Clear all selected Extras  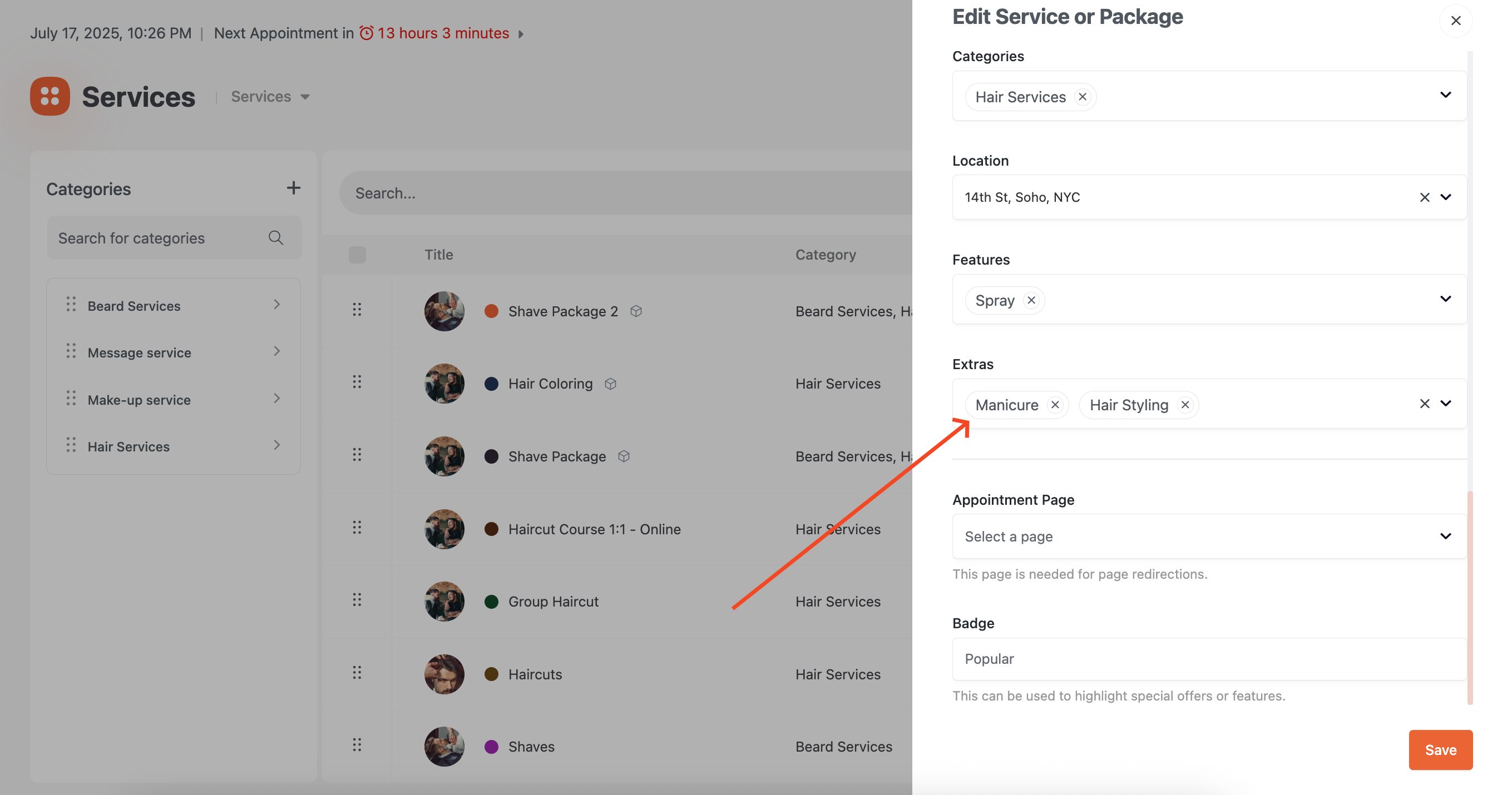[1424, 404]
